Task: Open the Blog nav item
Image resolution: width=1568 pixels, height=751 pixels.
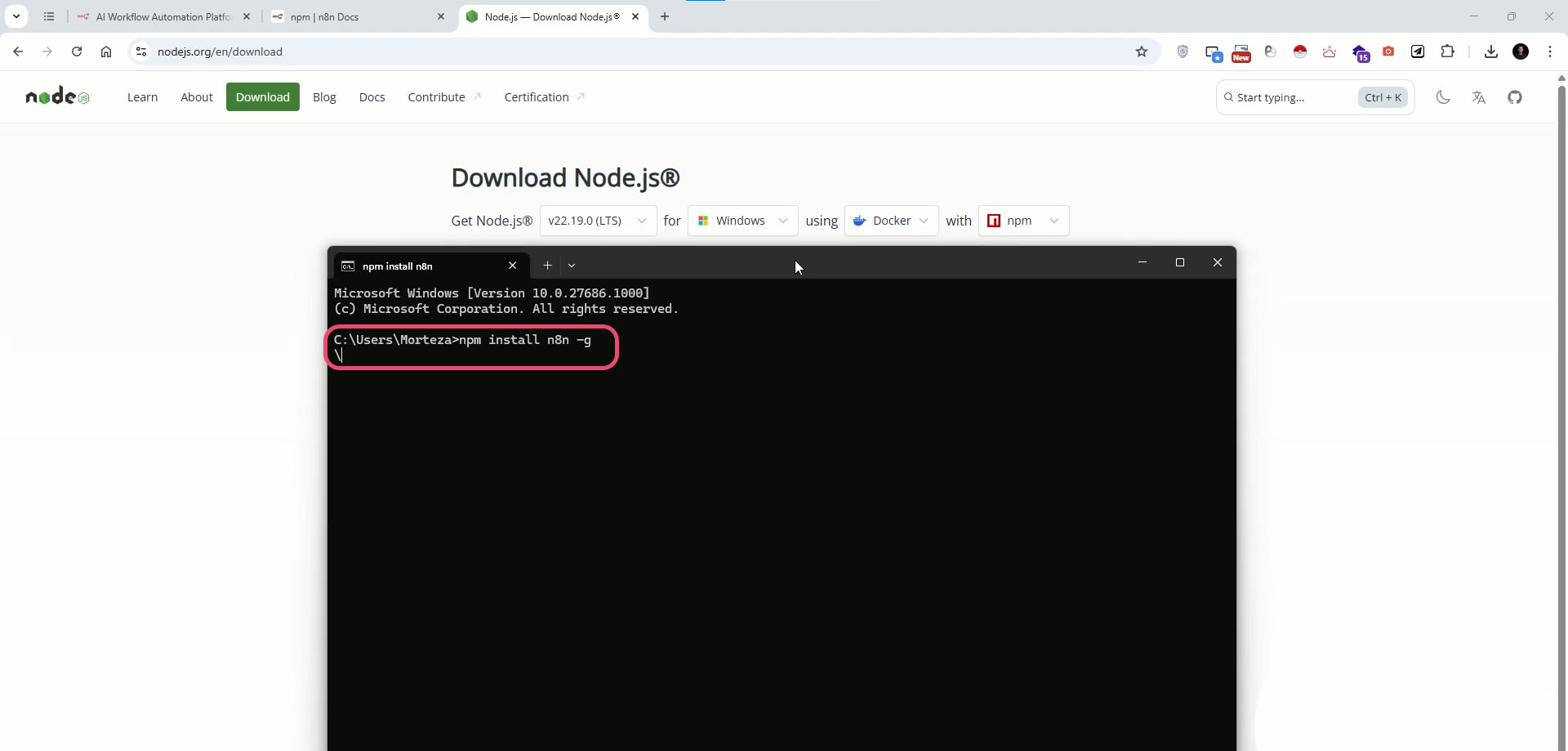Action: point(324,97)
